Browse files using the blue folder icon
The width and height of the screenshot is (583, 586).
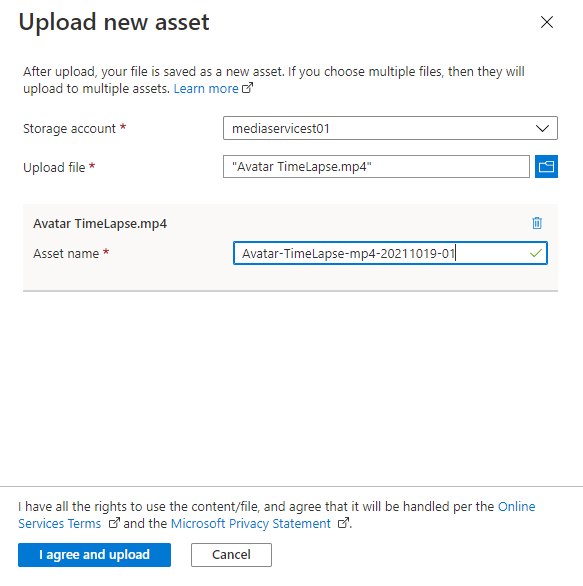[x=546, y=167]
